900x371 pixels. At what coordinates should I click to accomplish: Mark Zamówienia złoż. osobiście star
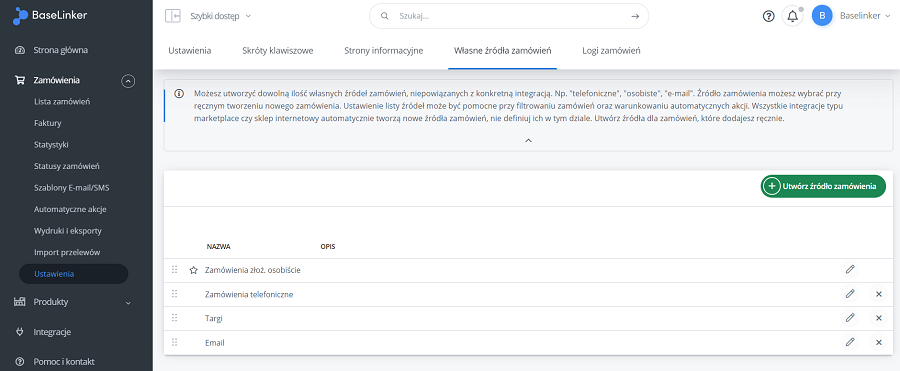point(193,270)
